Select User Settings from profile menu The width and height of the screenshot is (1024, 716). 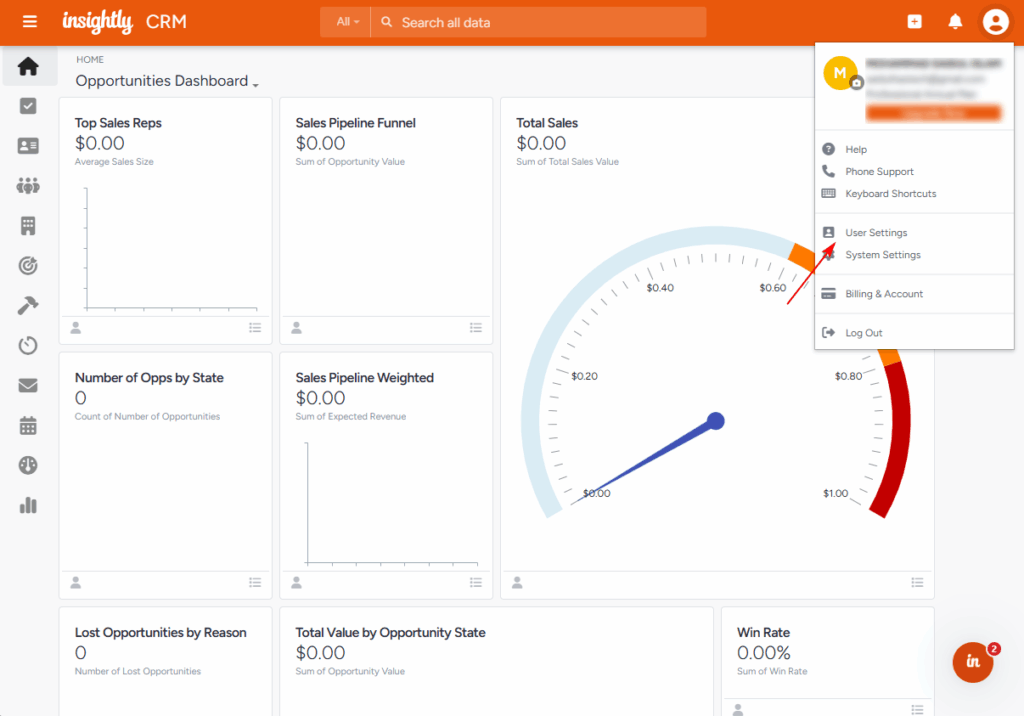click(876, 233)
